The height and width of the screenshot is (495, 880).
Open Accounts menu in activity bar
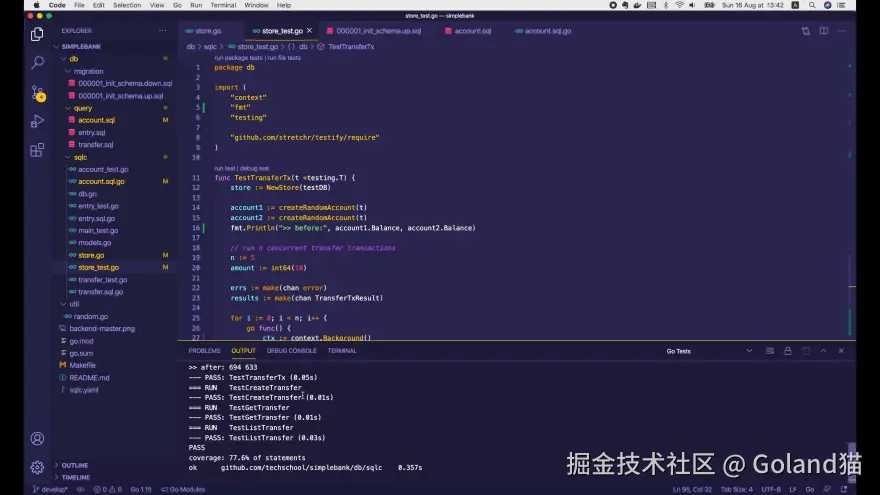[37, 438]
